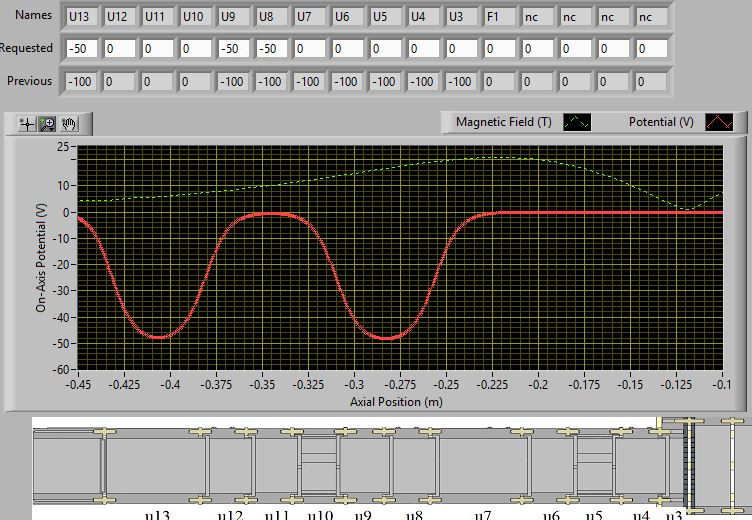Click the U5 Requested voltage field

(x=386, y=48)
